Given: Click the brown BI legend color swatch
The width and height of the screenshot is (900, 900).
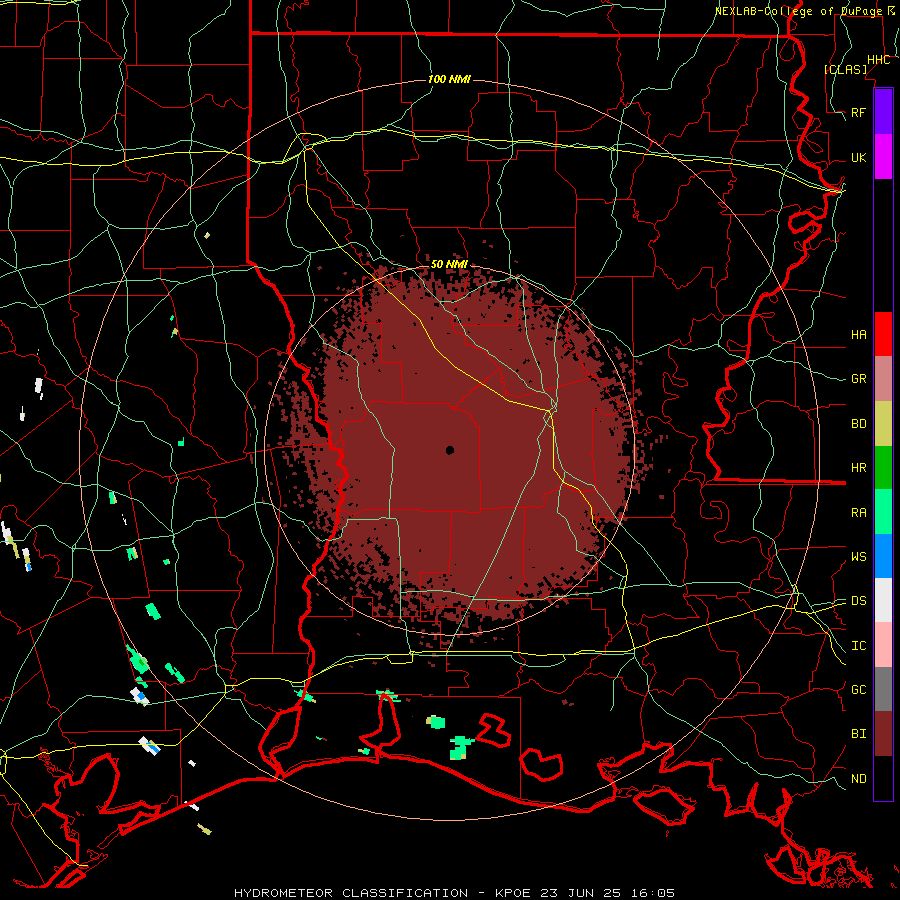Looking at the screenshot, I should [x=883, y=734].
